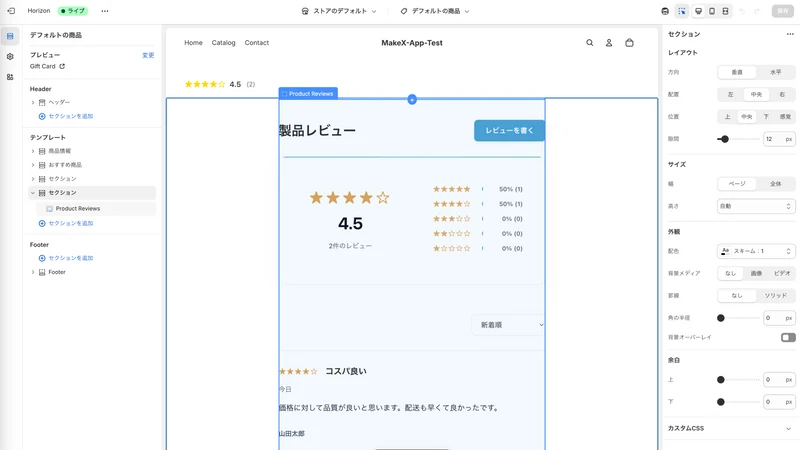
Task: Collapse the selected セクション tree item
Action: (33, 193)
